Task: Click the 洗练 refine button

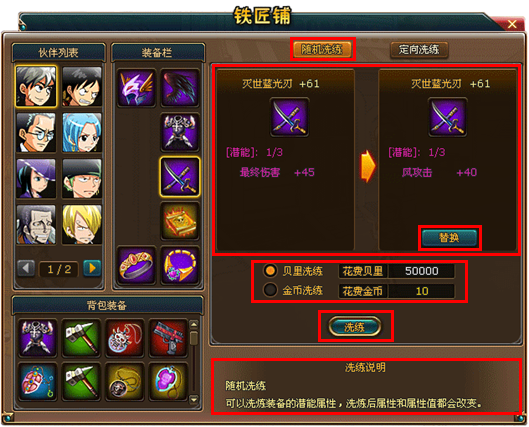Action: pos(355,326)
